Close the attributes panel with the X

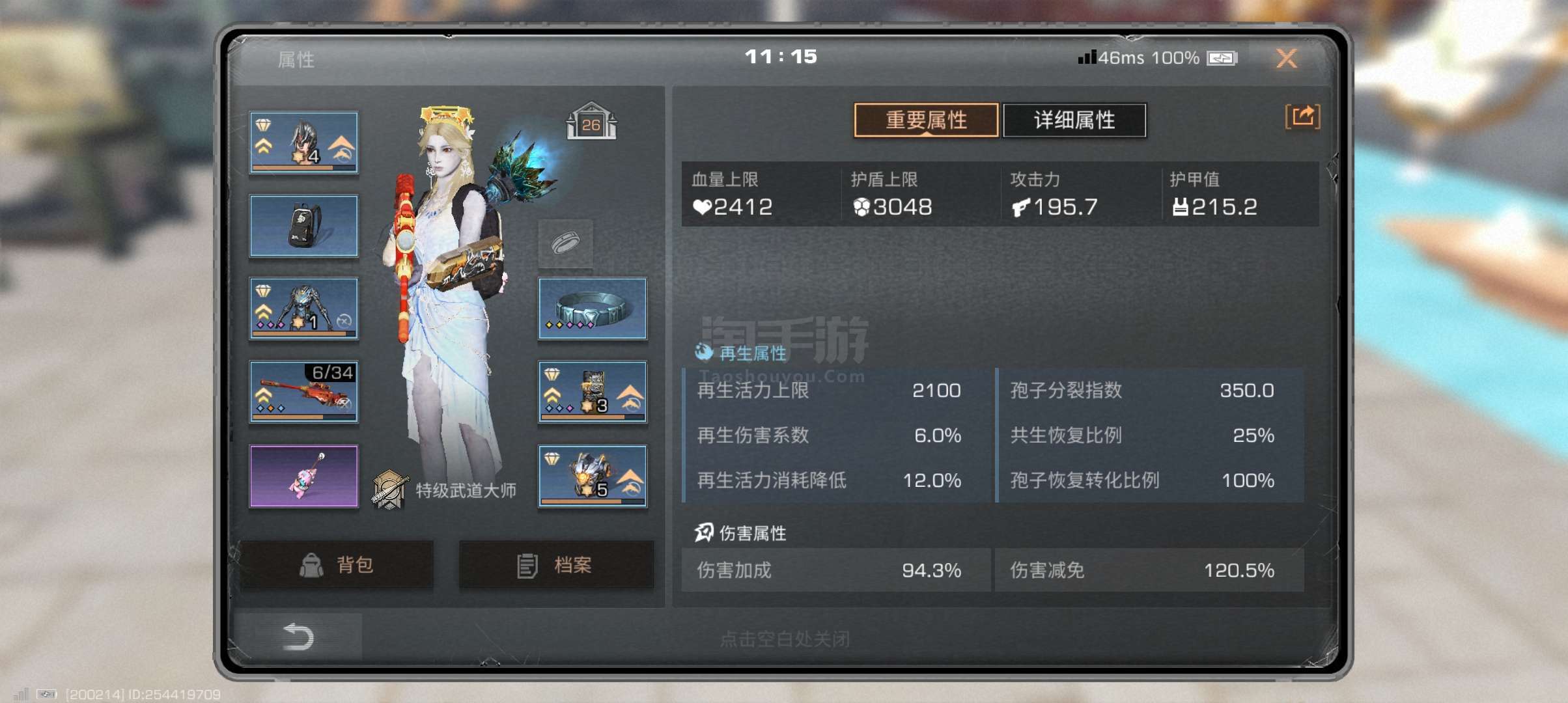click(x=1287, y=59)
